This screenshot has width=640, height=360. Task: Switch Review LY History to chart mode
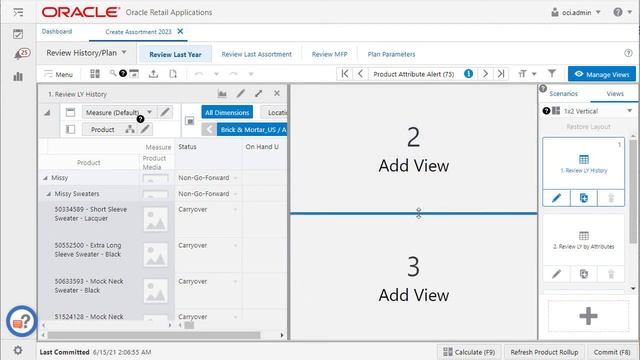click(x=222, y=93)
